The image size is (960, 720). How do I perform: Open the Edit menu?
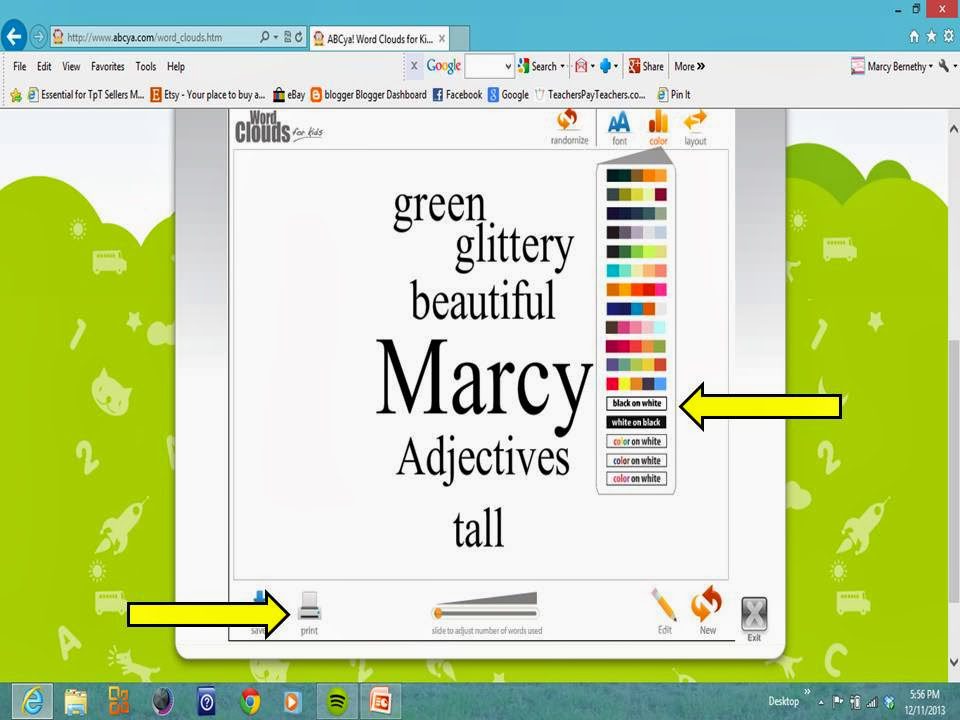click(x=44, y=66)
